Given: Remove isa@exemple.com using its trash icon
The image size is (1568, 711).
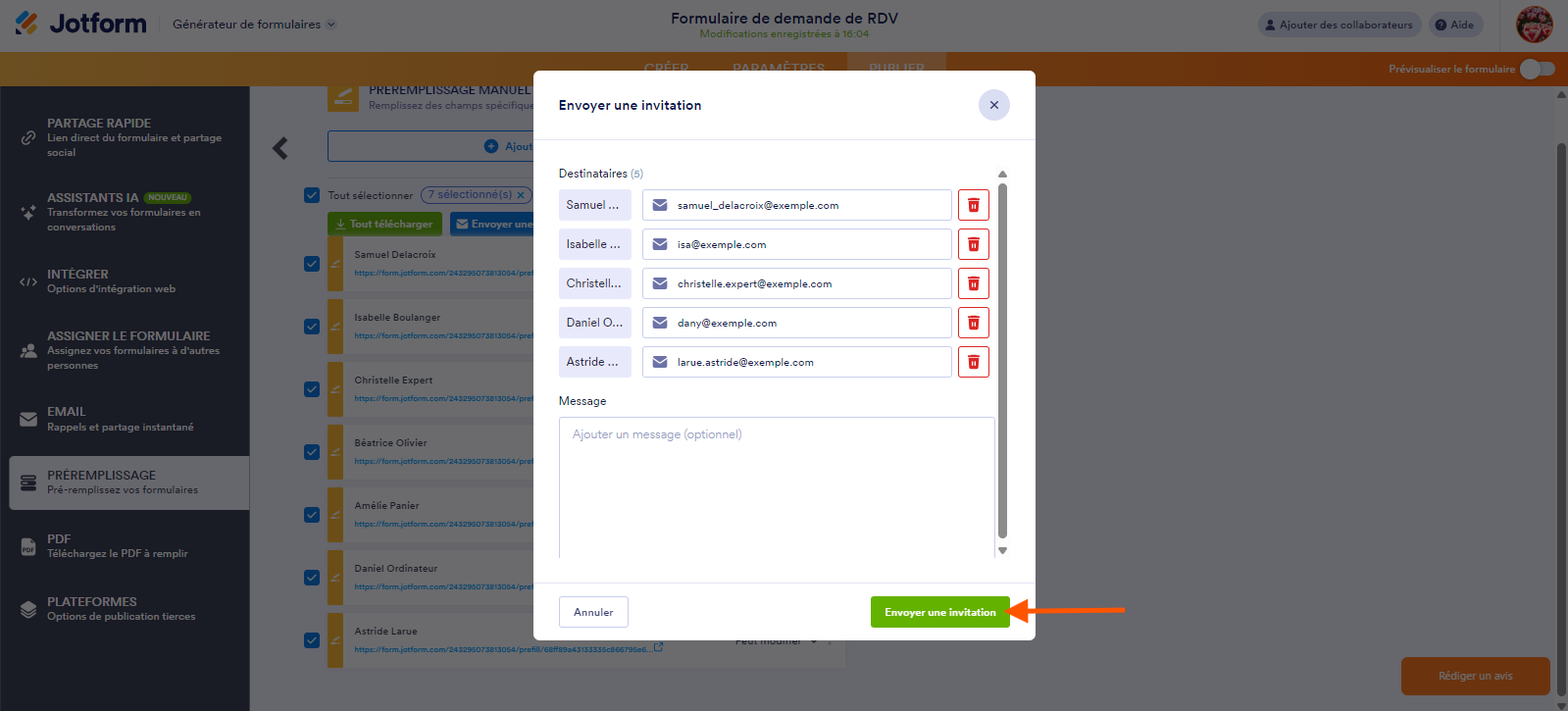Looking at the screenshot, I should (973, 244).
